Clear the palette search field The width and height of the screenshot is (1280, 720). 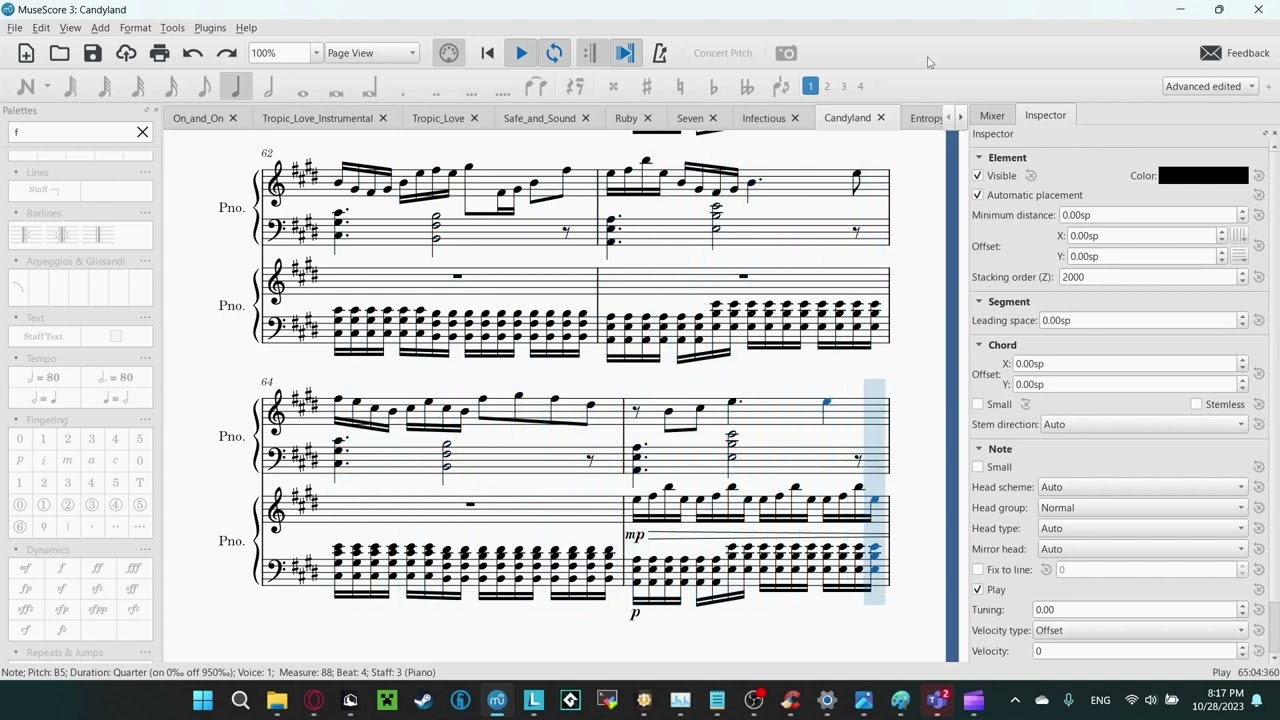point(142,132)
